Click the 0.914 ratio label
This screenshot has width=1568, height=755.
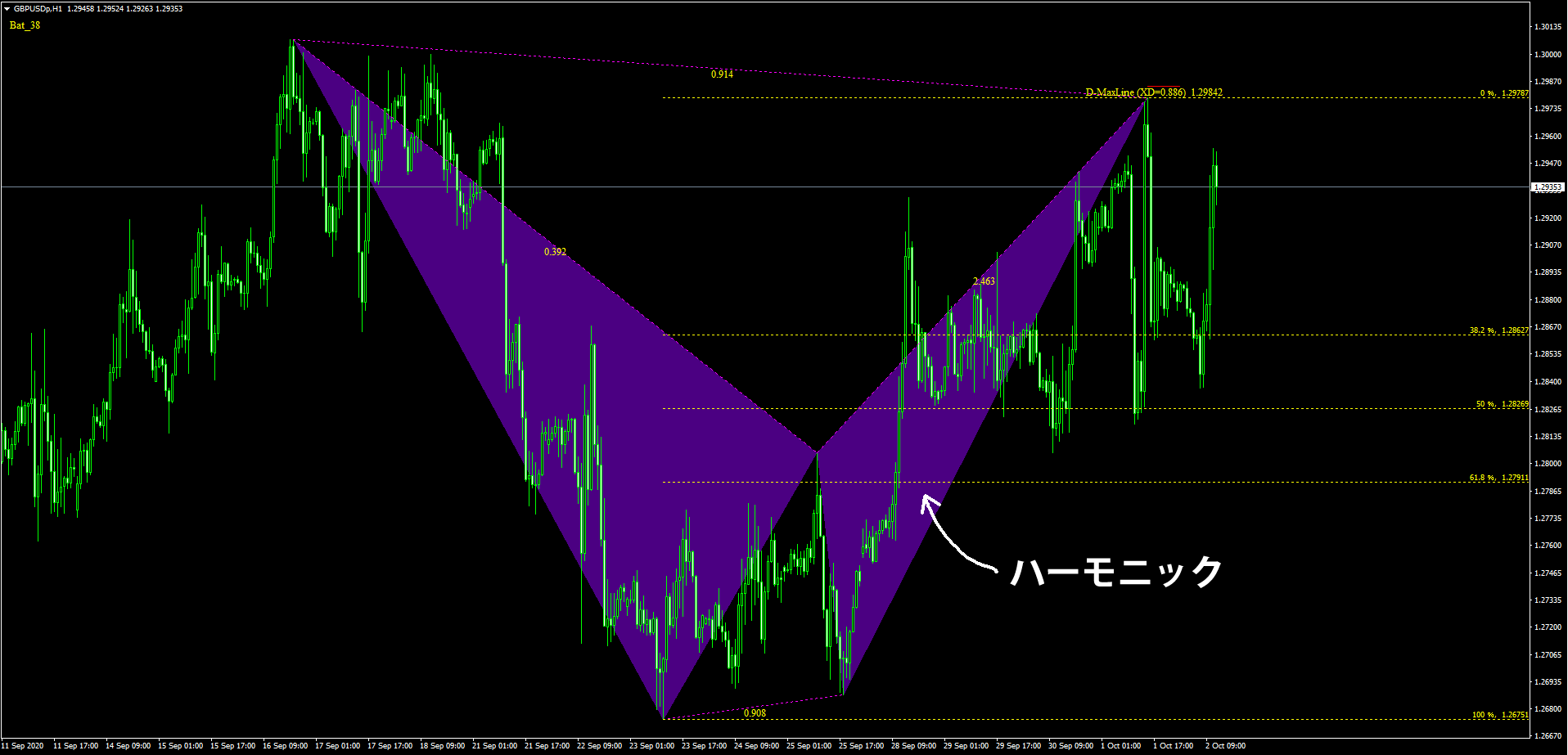click(722, 74)
